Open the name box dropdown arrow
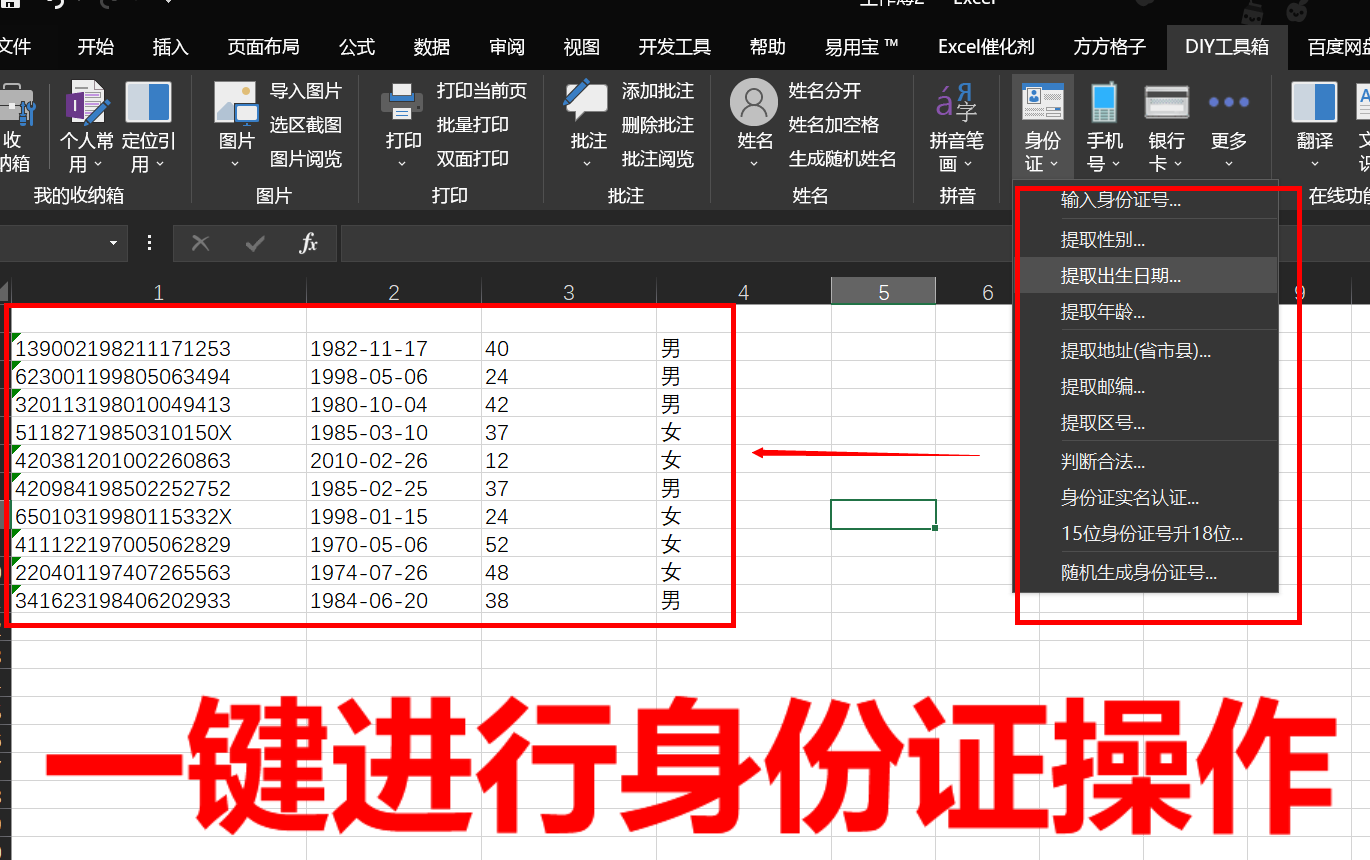 point(113,243)
